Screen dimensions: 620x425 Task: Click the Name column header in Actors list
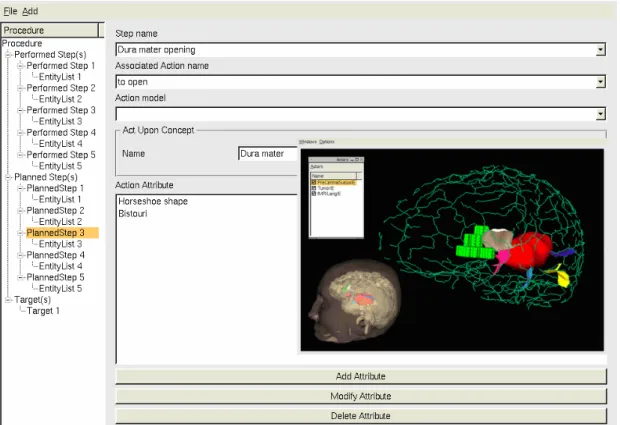pyautogui.click(x=333, y=176)
